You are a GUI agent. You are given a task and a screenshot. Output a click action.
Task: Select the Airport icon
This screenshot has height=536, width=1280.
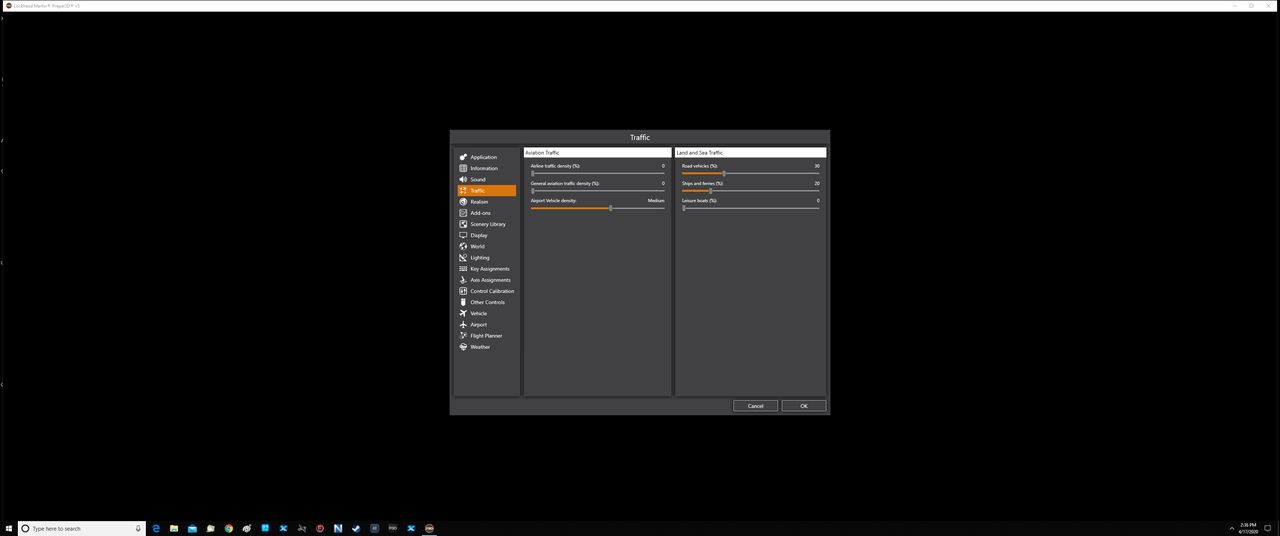coord(463,324)
